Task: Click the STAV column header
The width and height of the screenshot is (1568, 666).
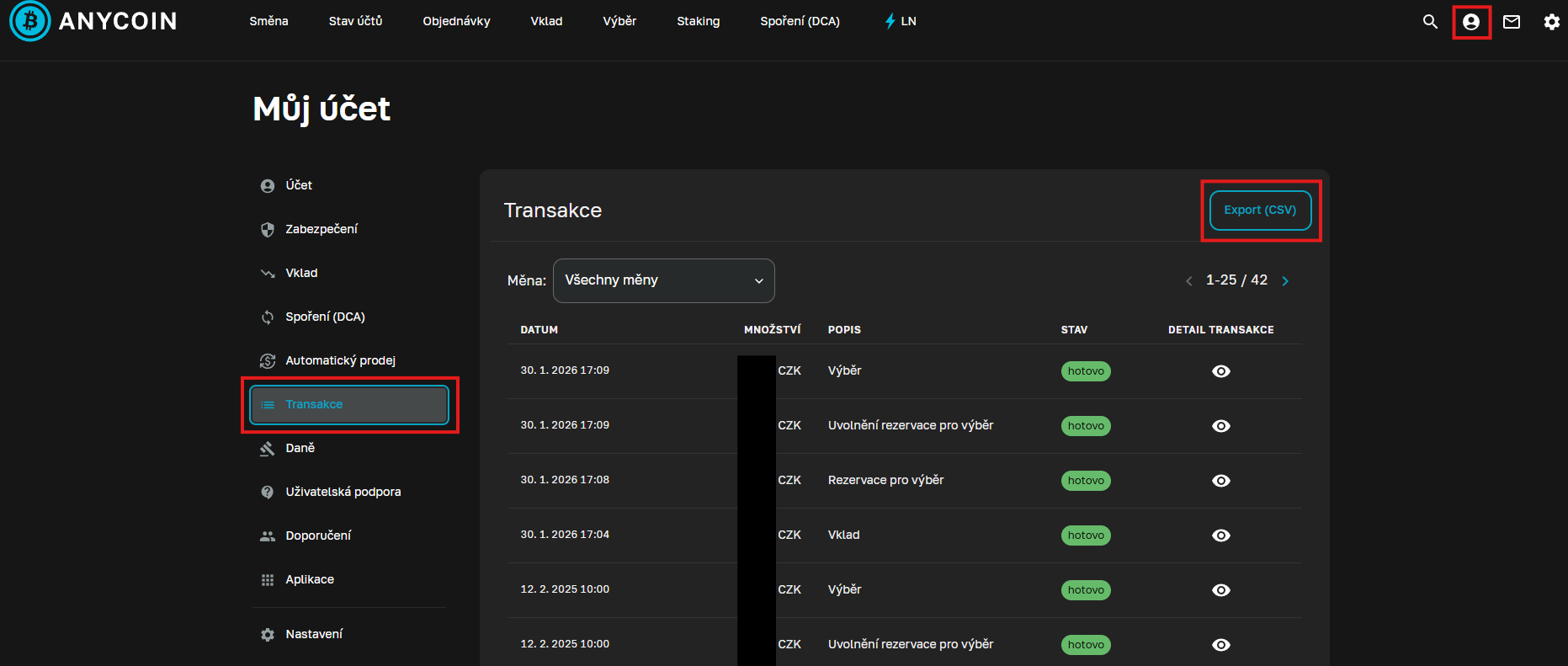Action: point(1074,330)
